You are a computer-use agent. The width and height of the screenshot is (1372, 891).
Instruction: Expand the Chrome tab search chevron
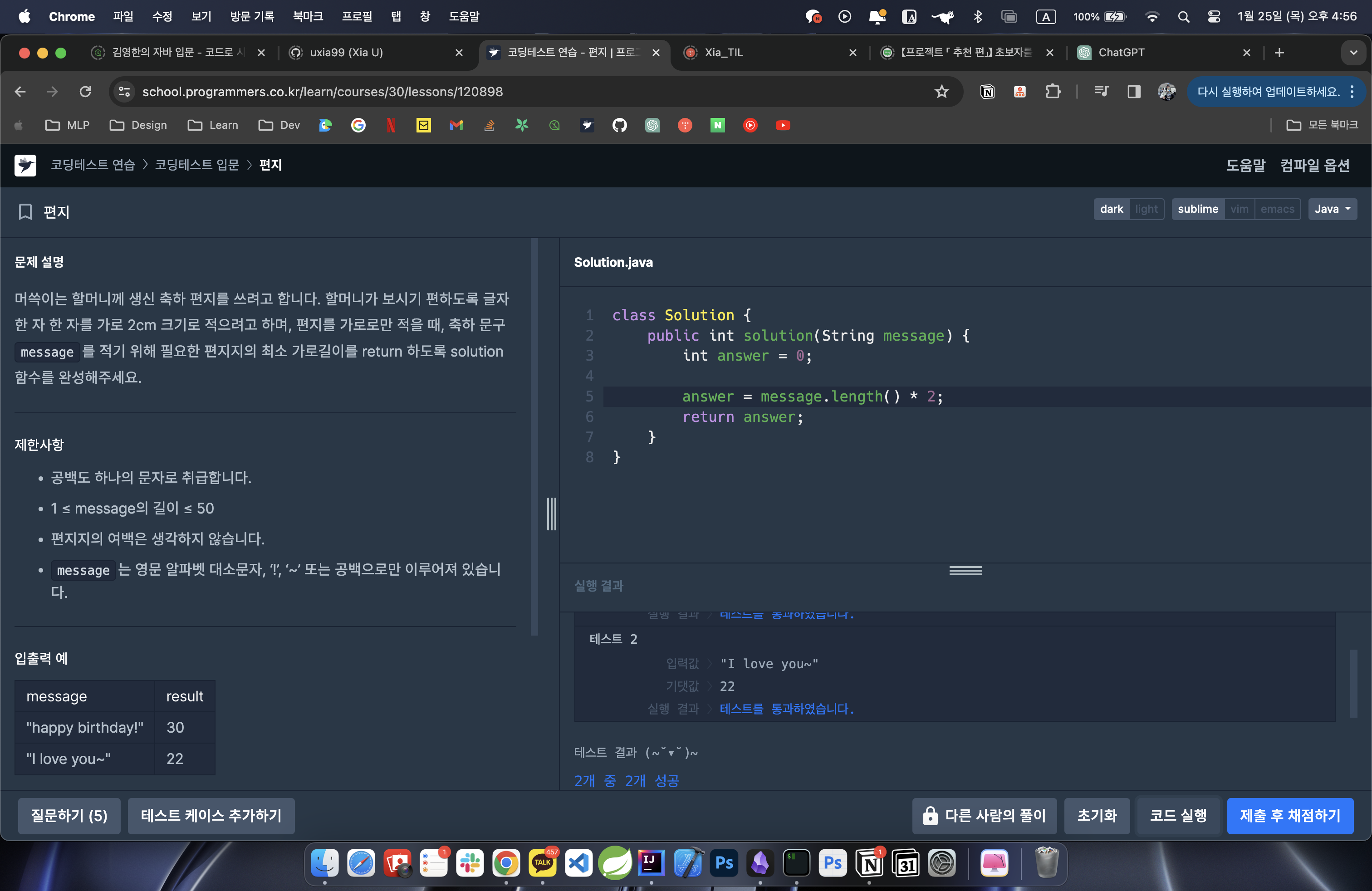(1353, 53)
